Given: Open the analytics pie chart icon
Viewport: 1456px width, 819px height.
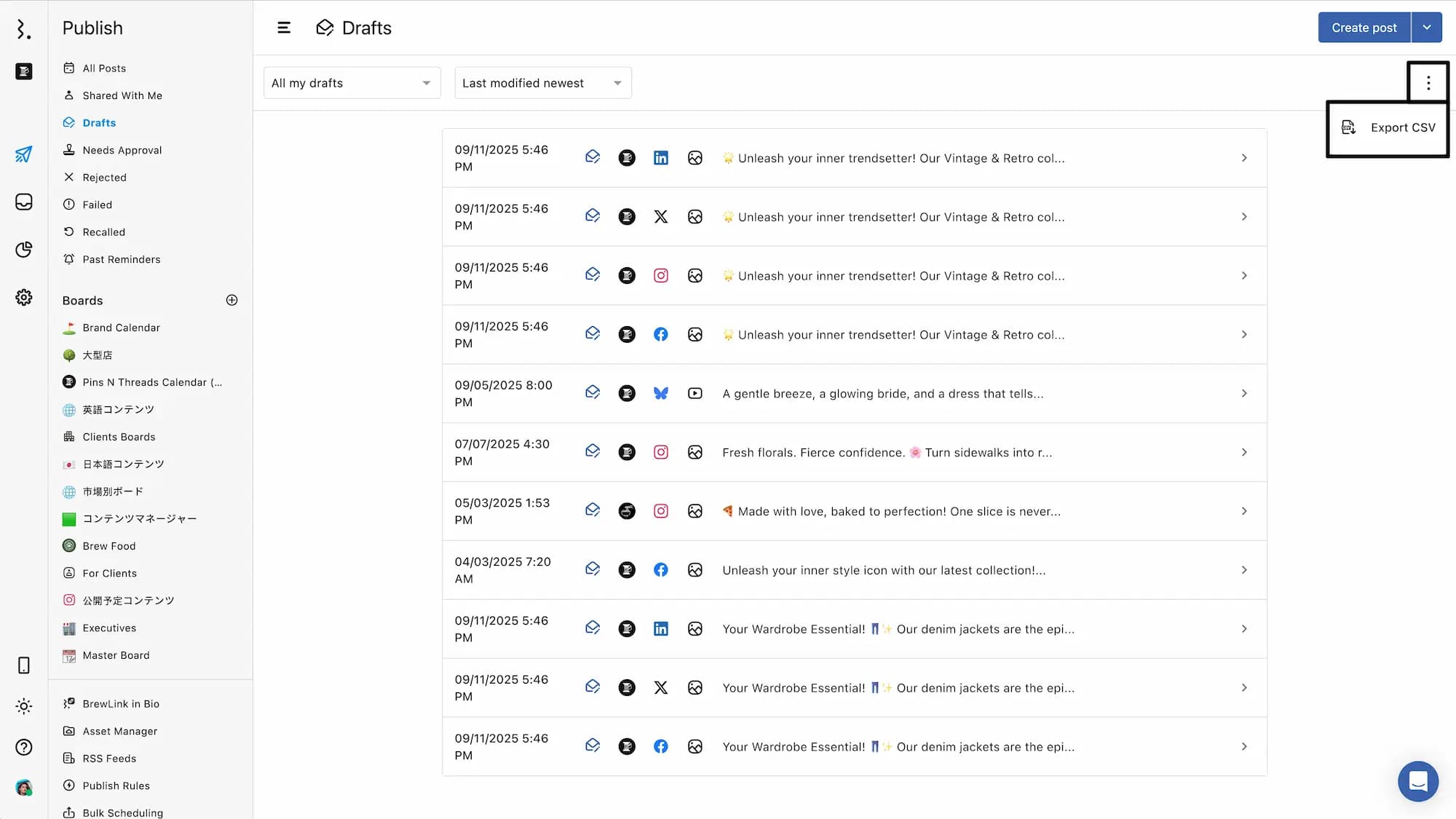Looking at the screenshot, I should coord(23,250).
